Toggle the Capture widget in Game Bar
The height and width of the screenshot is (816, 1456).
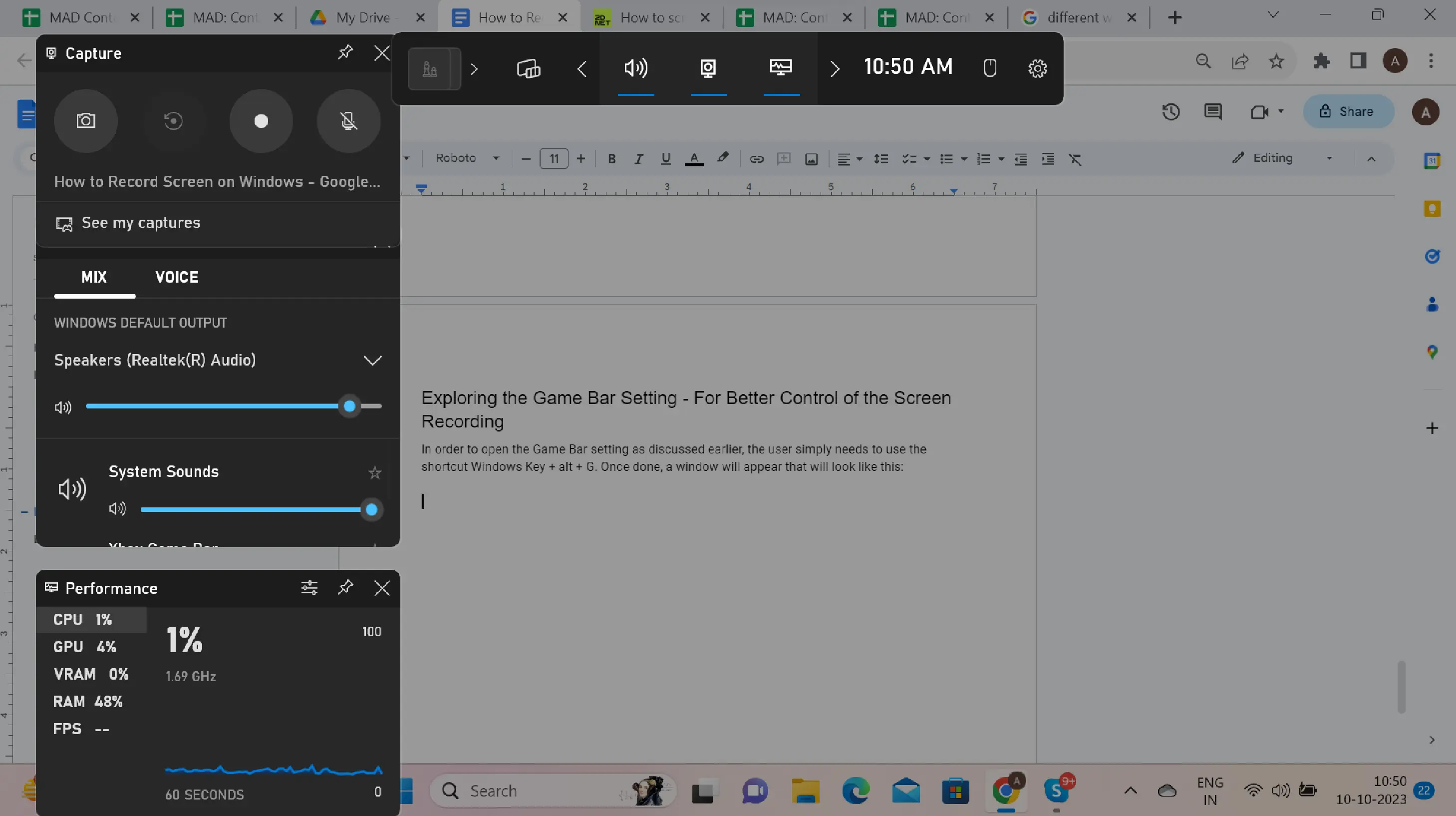click(708, 68)
